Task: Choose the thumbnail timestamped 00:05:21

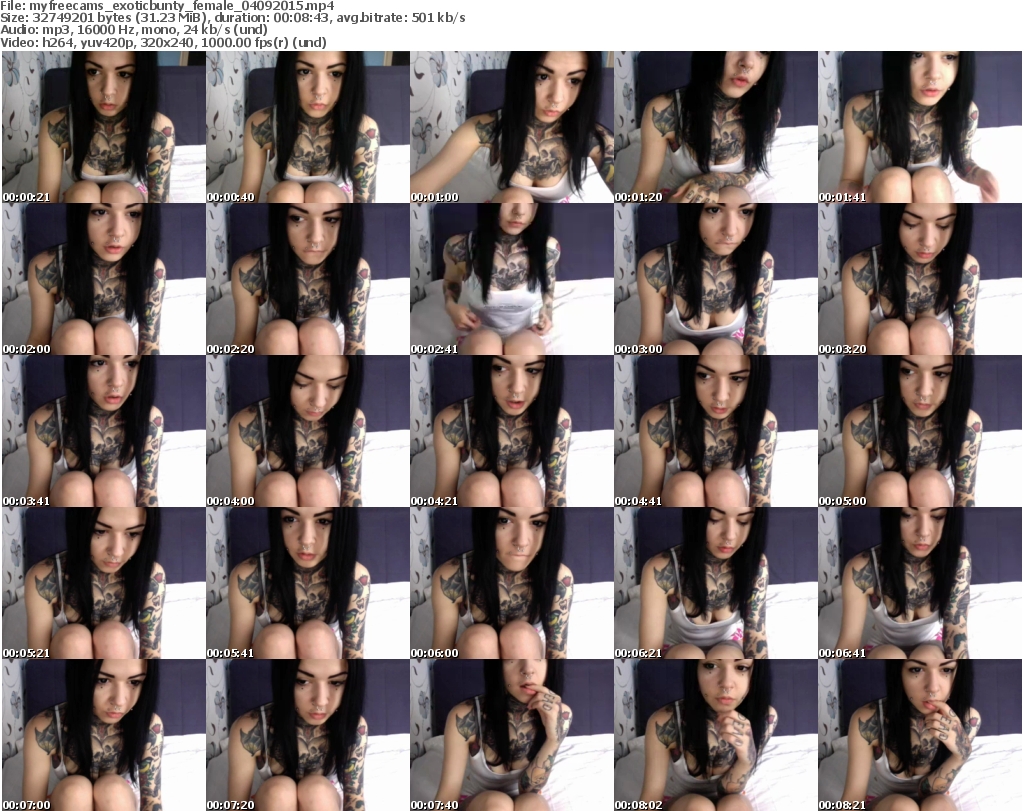Action: click(x=104, y=583)
